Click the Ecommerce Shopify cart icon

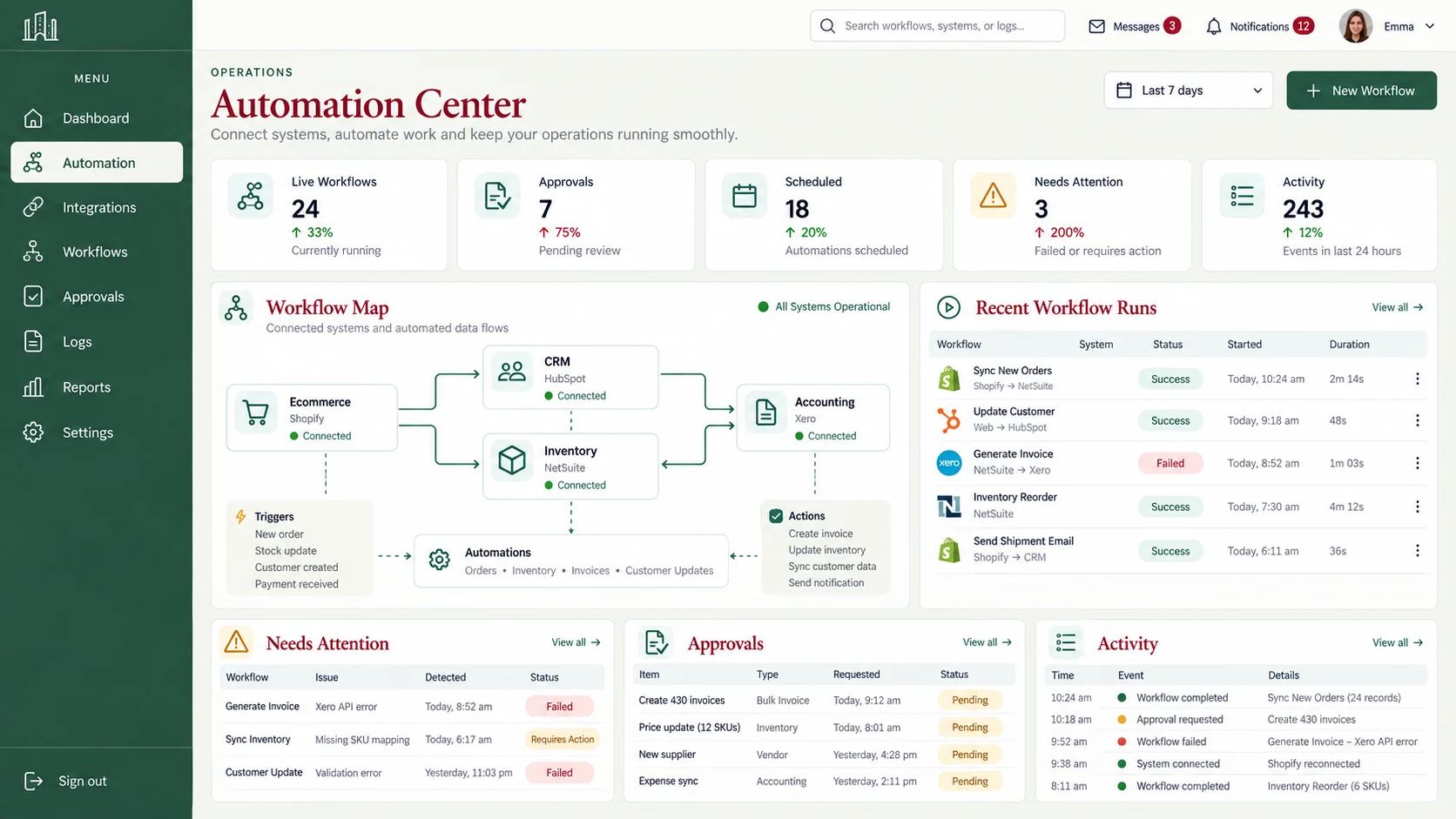[256, 413]
